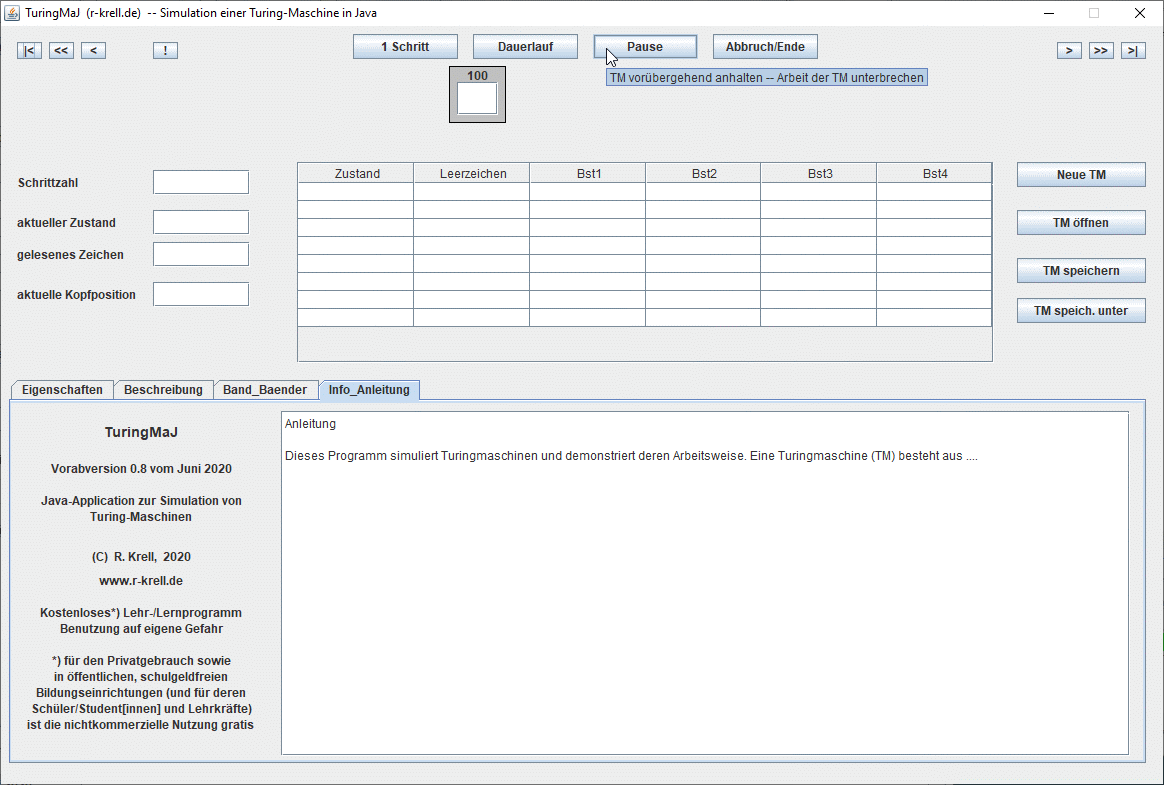Execute one step with 1 Schritt
Image resolution: width=1164 pixels, height=785 pixels.
[x=405, y=47]
